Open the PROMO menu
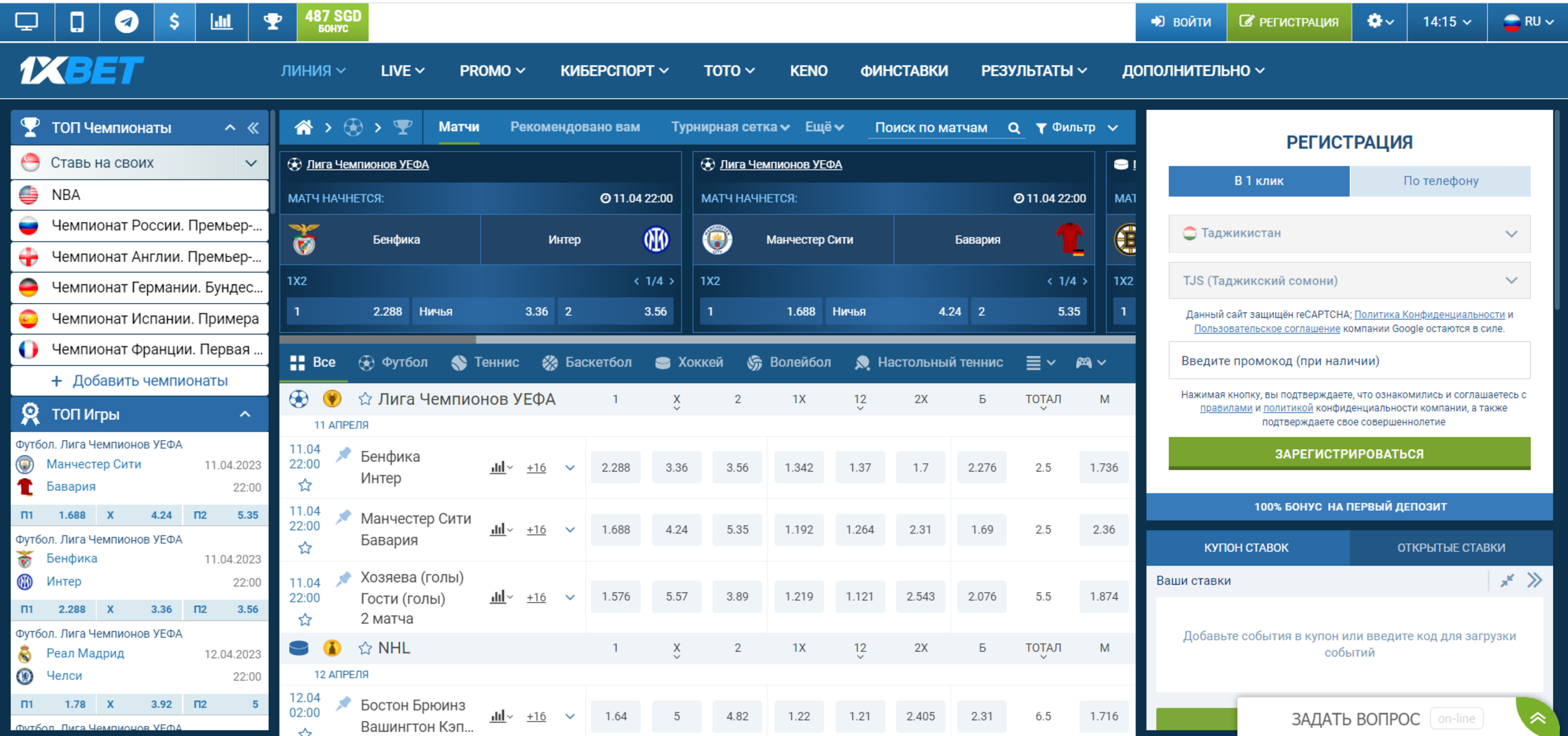The height and width of the screenshot is (736, 1568). click(x=492, y=71)
